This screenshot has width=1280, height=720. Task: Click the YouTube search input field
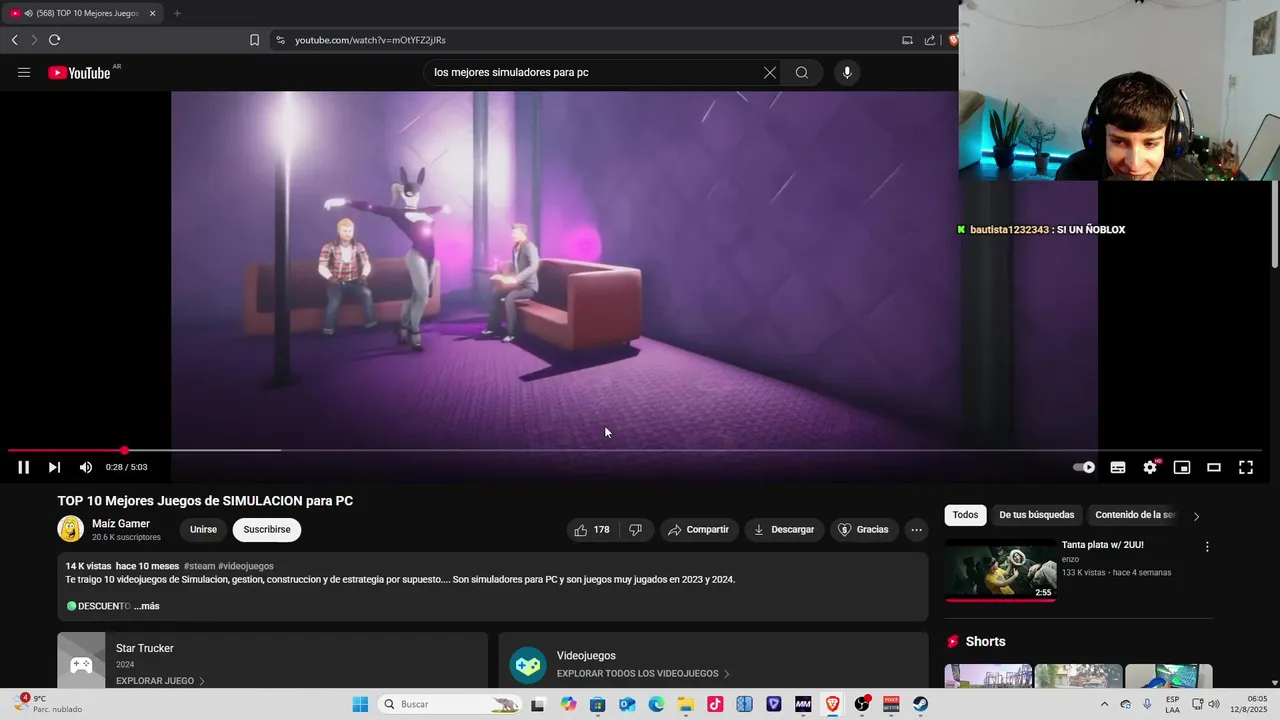click(595, 72)
